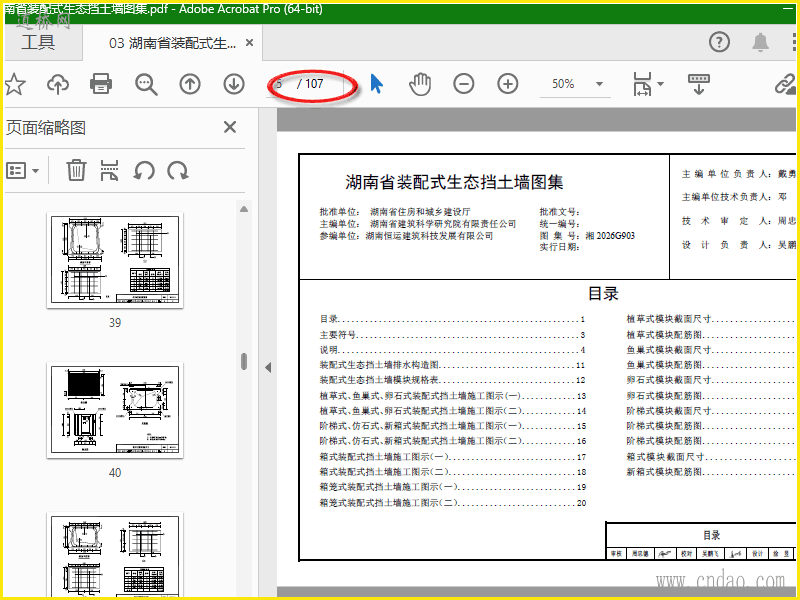Zoom in with the plus button
The height and width of the screenshot is (600, 800).
click(x=508, y=84)
